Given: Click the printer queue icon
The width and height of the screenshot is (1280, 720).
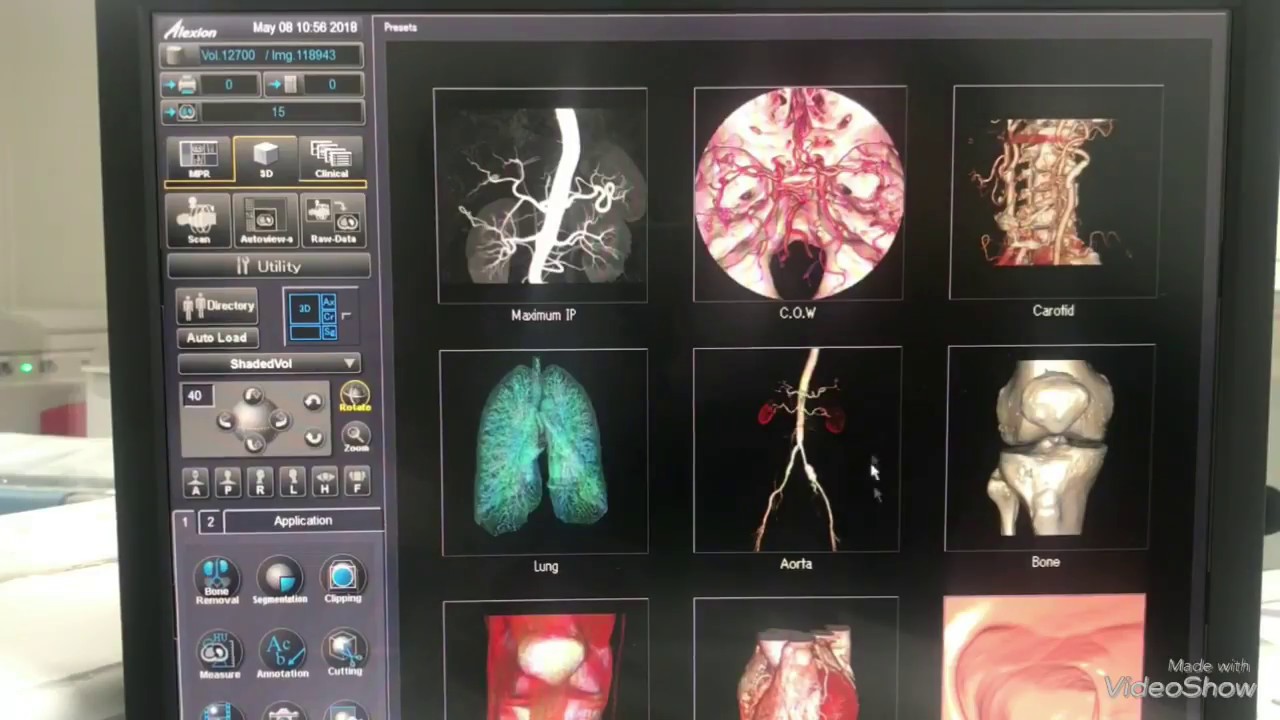Looking at the screenshot, I should point(187,86).
